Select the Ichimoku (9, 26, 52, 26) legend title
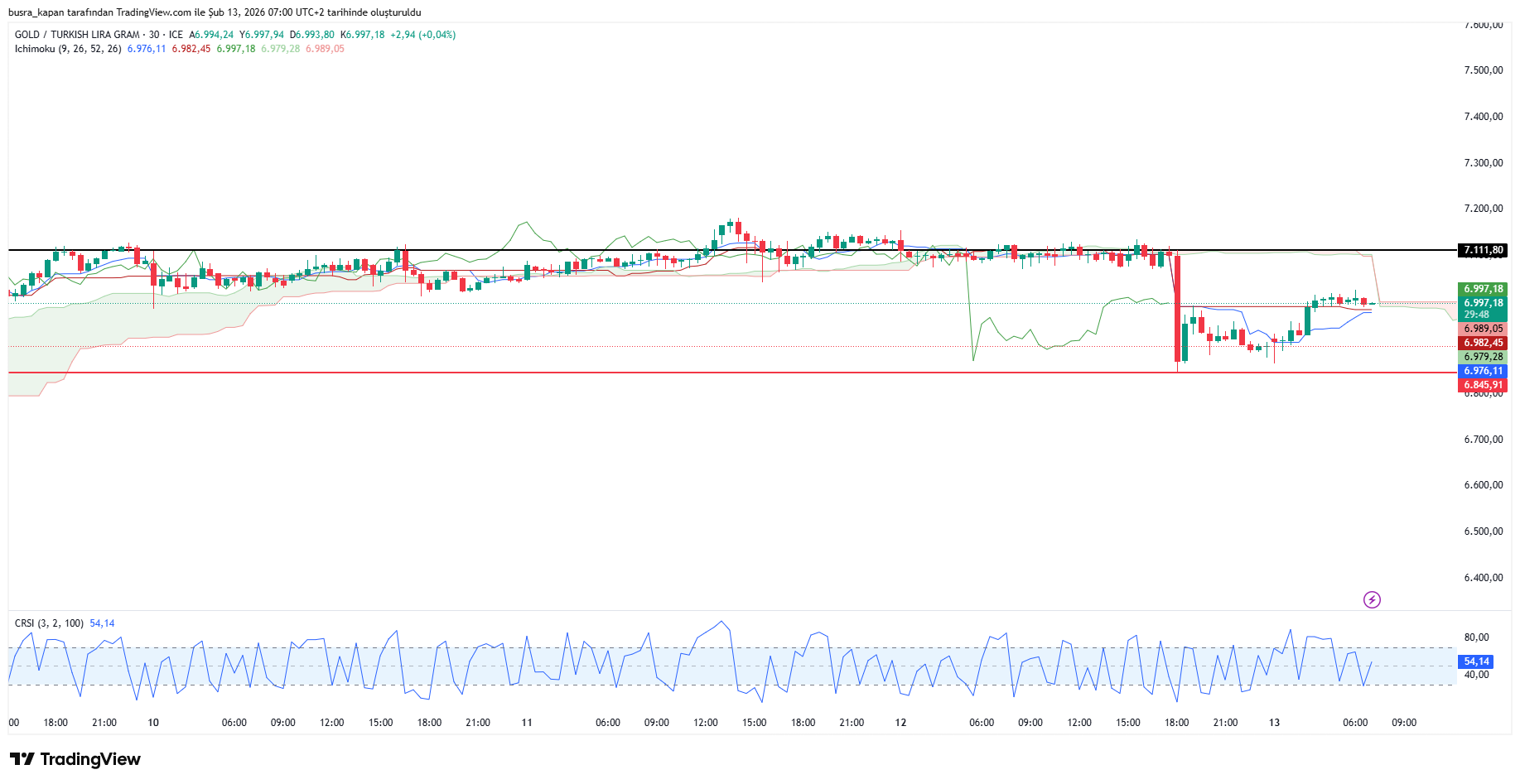Viewport: 1520px width, 784px height. click(x=68, y=49)
